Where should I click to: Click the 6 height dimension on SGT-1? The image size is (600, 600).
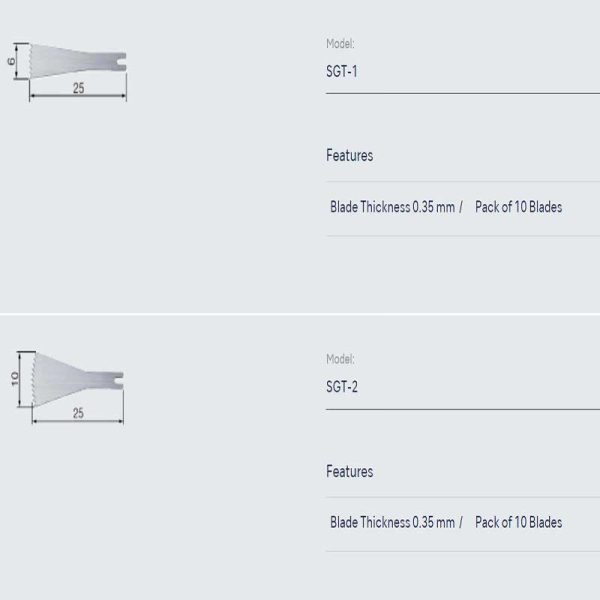coord(12,61)
